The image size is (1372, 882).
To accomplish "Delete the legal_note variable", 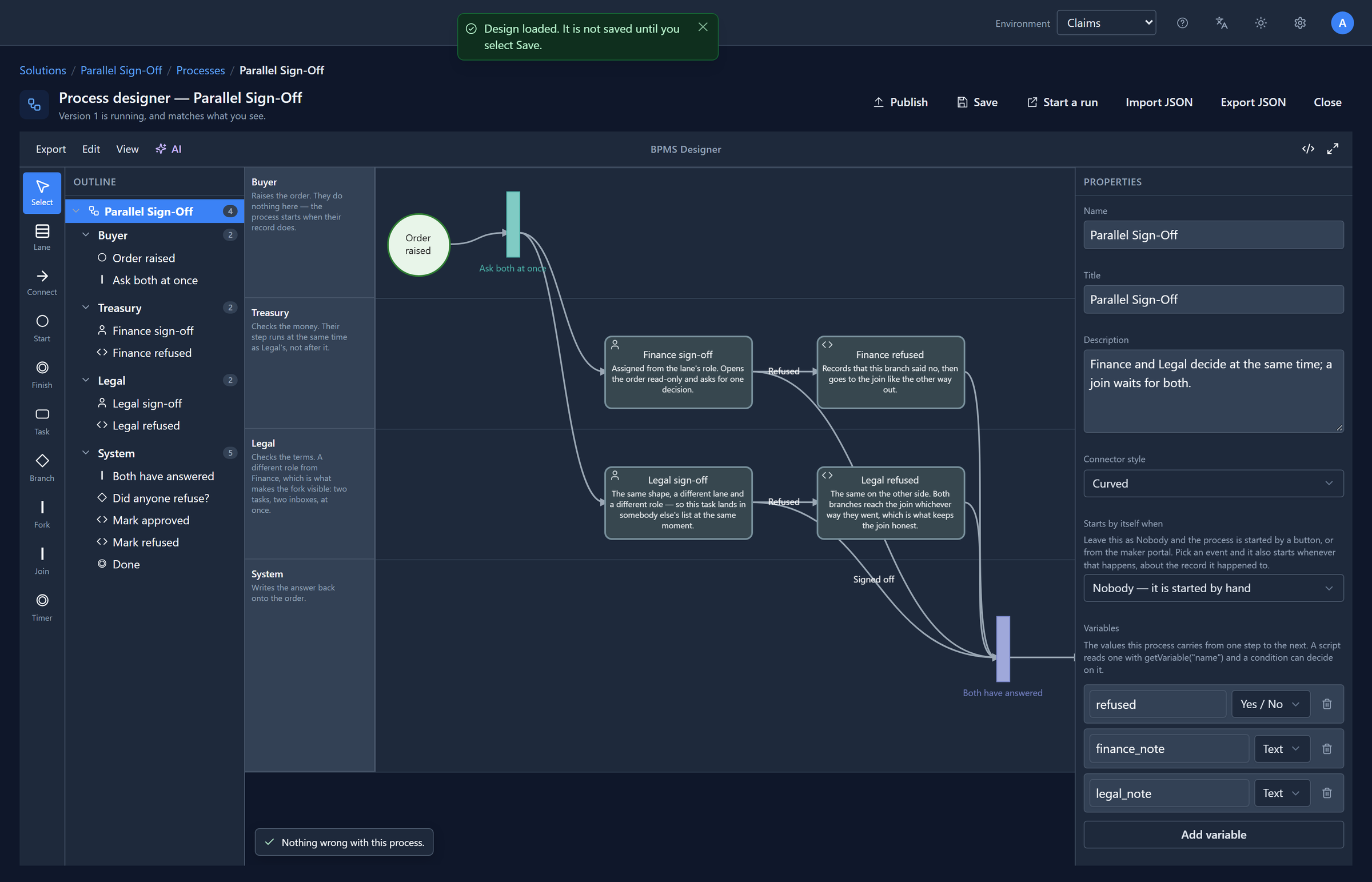I will [1327, 793].
